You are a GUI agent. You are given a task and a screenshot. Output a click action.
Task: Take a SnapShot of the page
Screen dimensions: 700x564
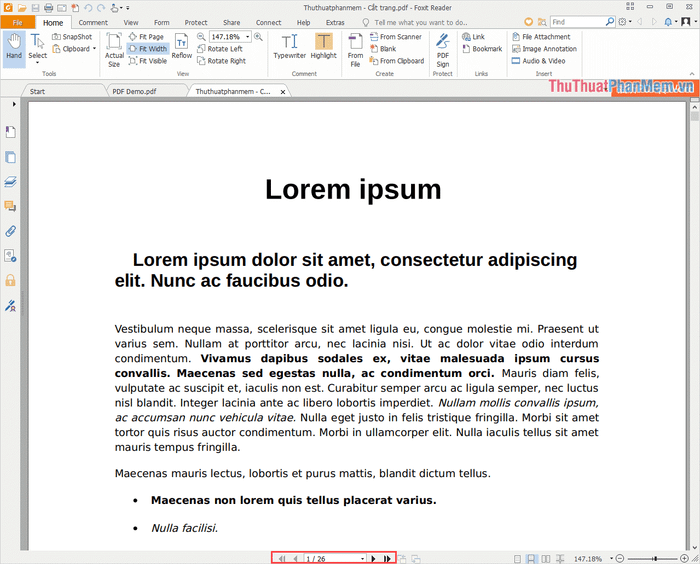click(x=72, y=37)
